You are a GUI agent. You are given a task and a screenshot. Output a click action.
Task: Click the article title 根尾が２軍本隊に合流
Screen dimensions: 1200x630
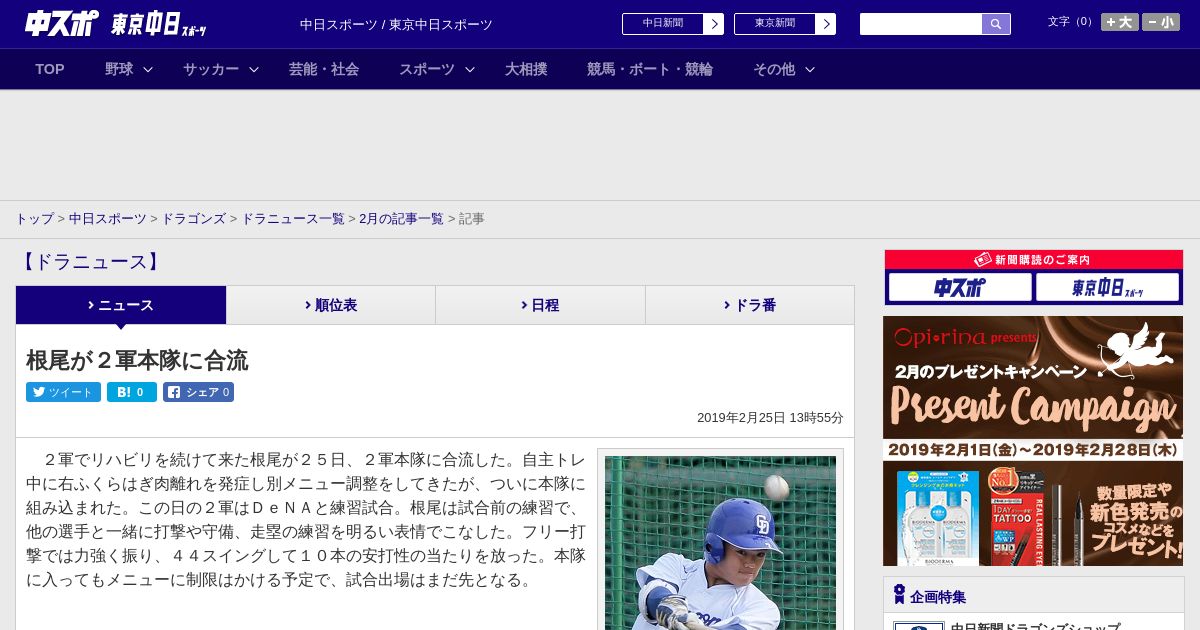(137, 360)
